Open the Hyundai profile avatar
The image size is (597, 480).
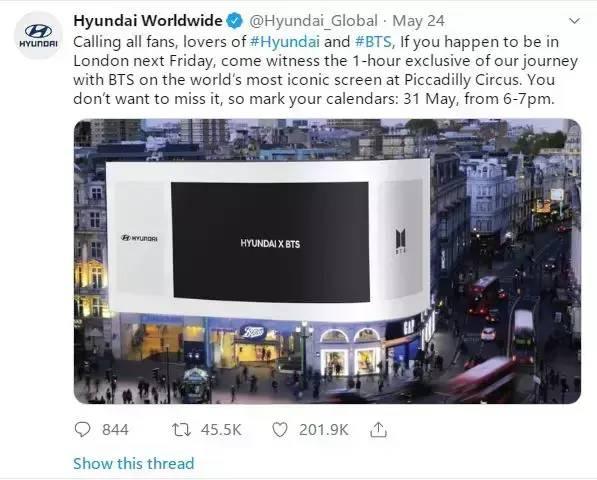pos(38,35)
